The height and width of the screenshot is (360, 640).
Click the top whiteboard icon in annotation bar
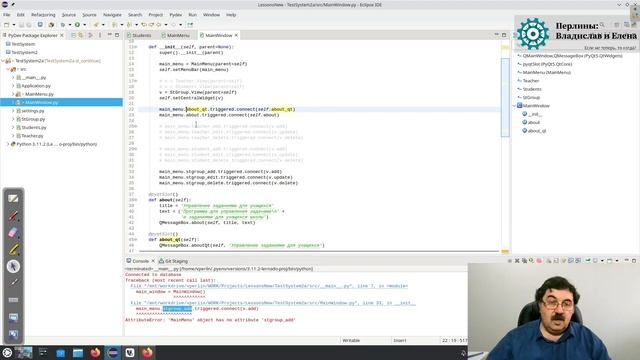pos(13,199)
